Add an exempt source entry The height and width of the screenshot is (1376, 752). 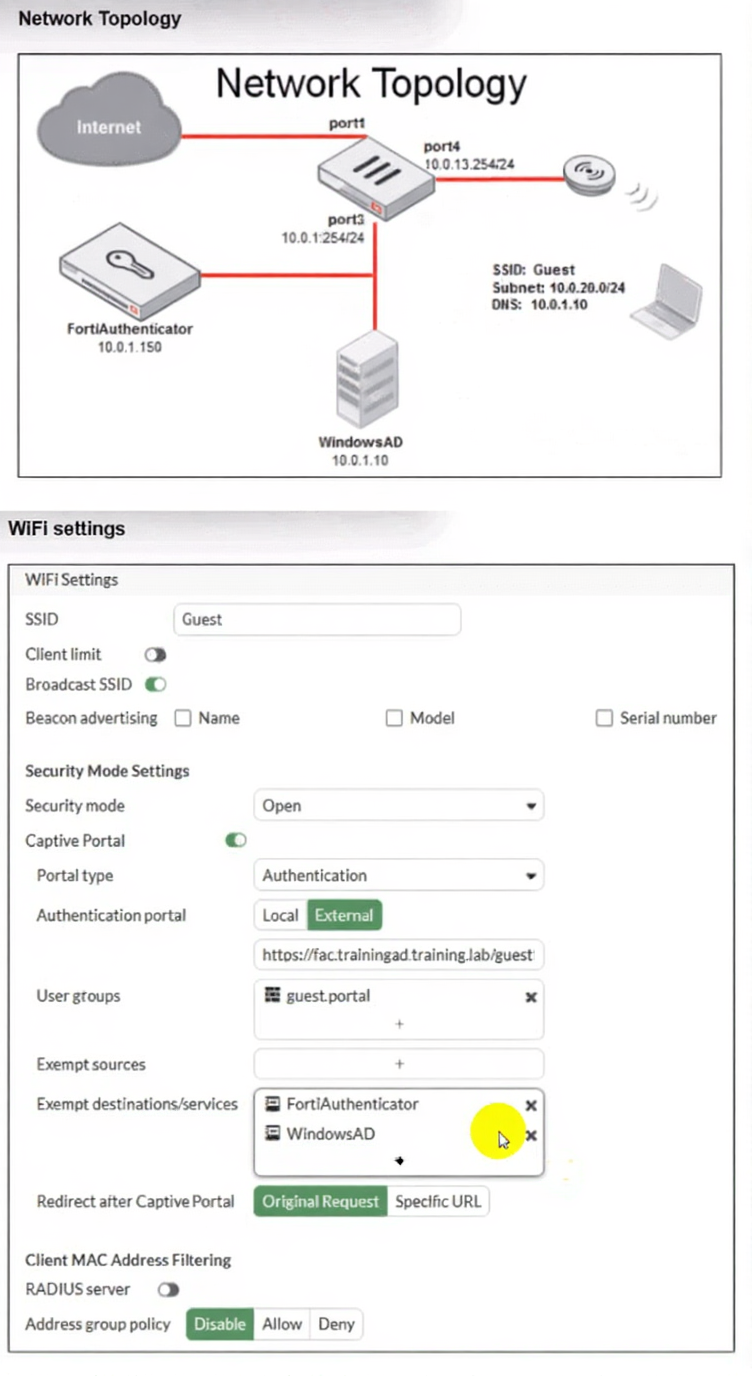click(x=399, y=1064)
